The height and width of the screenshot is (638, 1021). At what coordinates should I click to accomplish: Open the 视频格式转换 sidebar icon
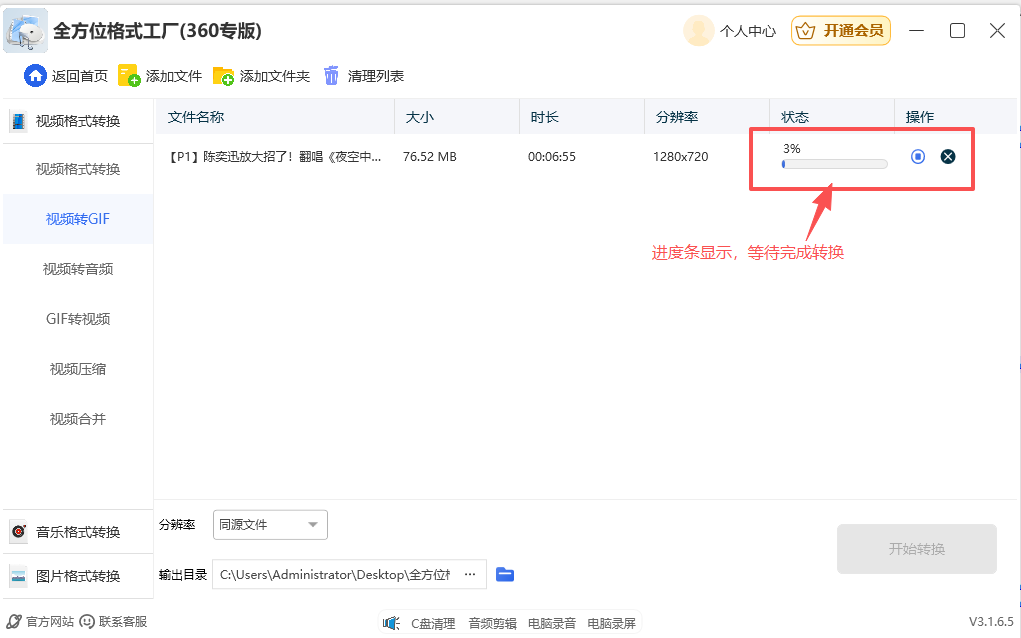pyautogui.click(x=20, y=120)
